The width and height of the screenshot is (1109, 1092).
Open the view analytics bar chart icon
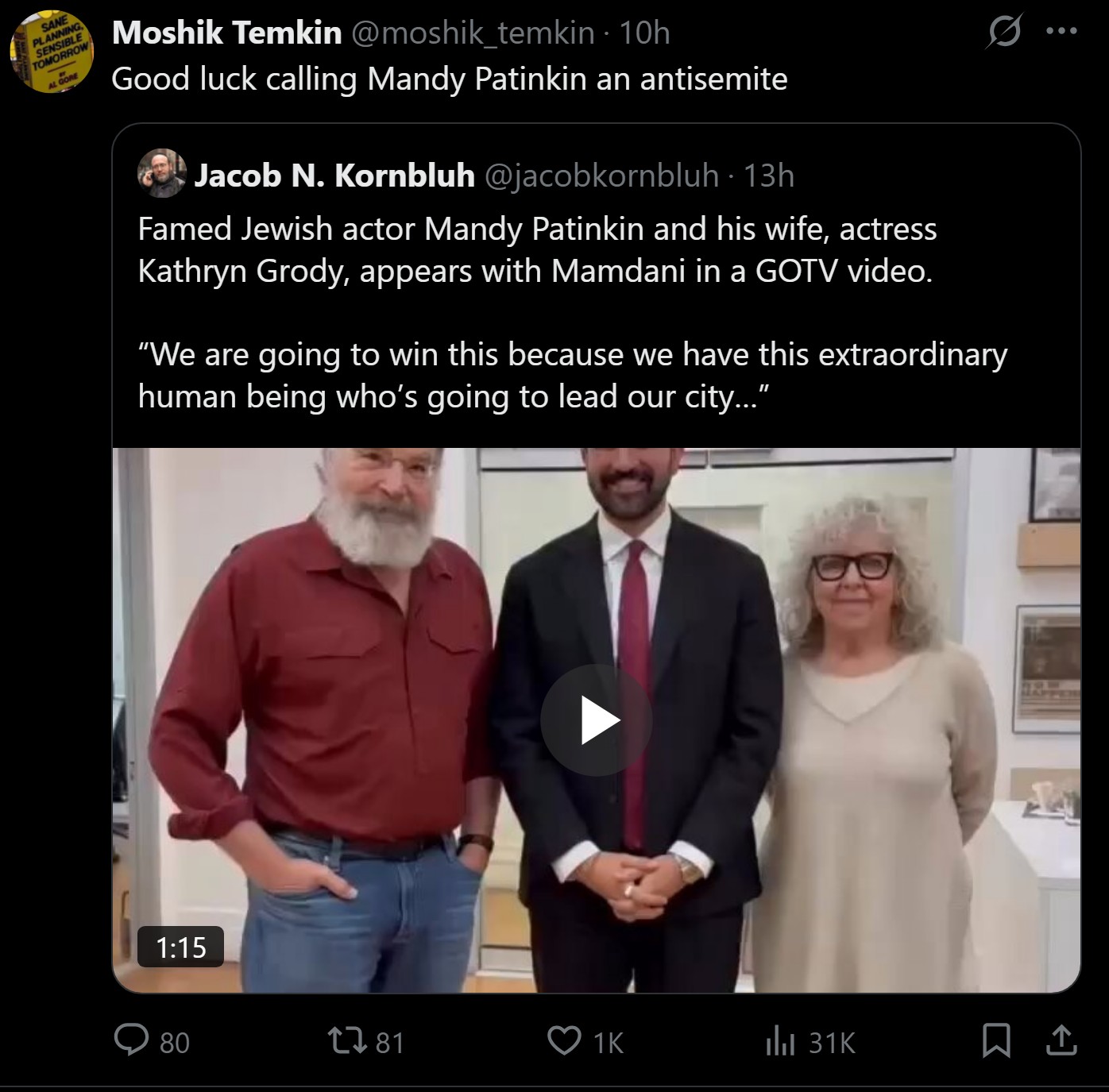[780, 1040]
